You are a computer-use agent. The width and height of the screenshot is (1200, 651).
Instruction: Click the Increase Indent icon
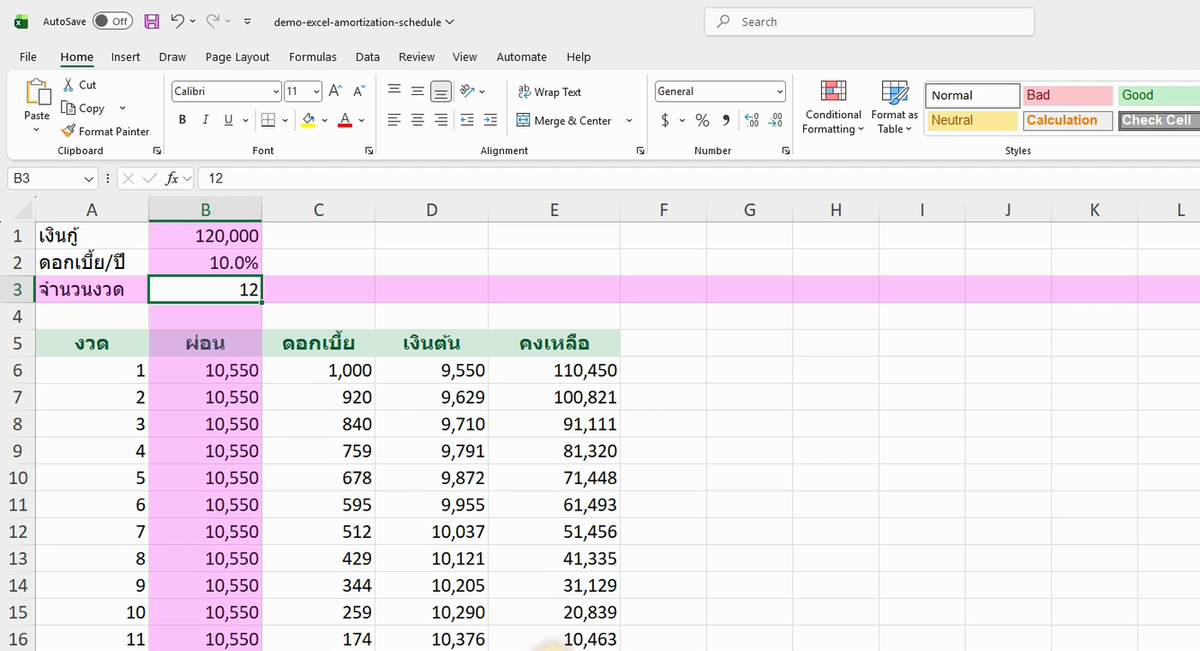(490, 120)
